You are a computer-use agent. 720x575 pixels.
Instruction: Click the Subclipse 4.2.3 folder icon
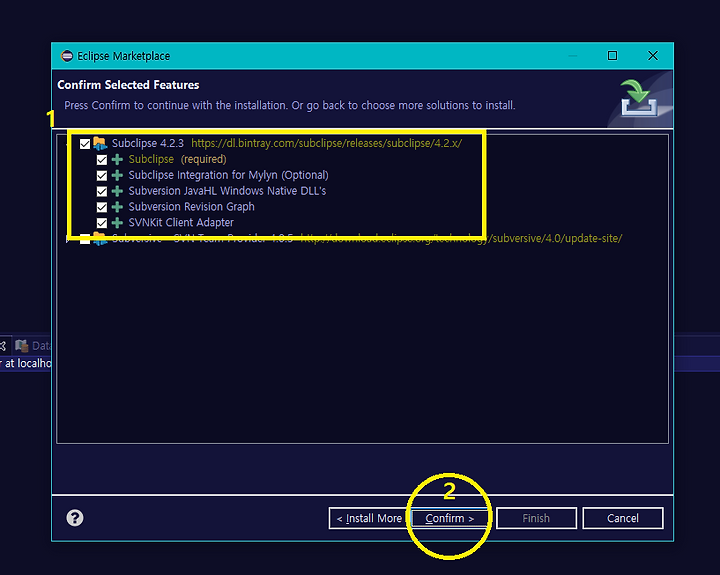(100, 143)
